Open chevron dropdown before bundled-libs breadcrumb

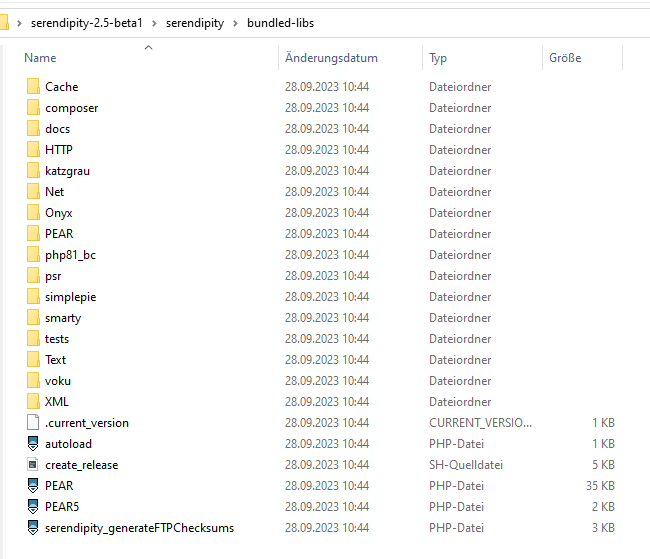point(235,22)
